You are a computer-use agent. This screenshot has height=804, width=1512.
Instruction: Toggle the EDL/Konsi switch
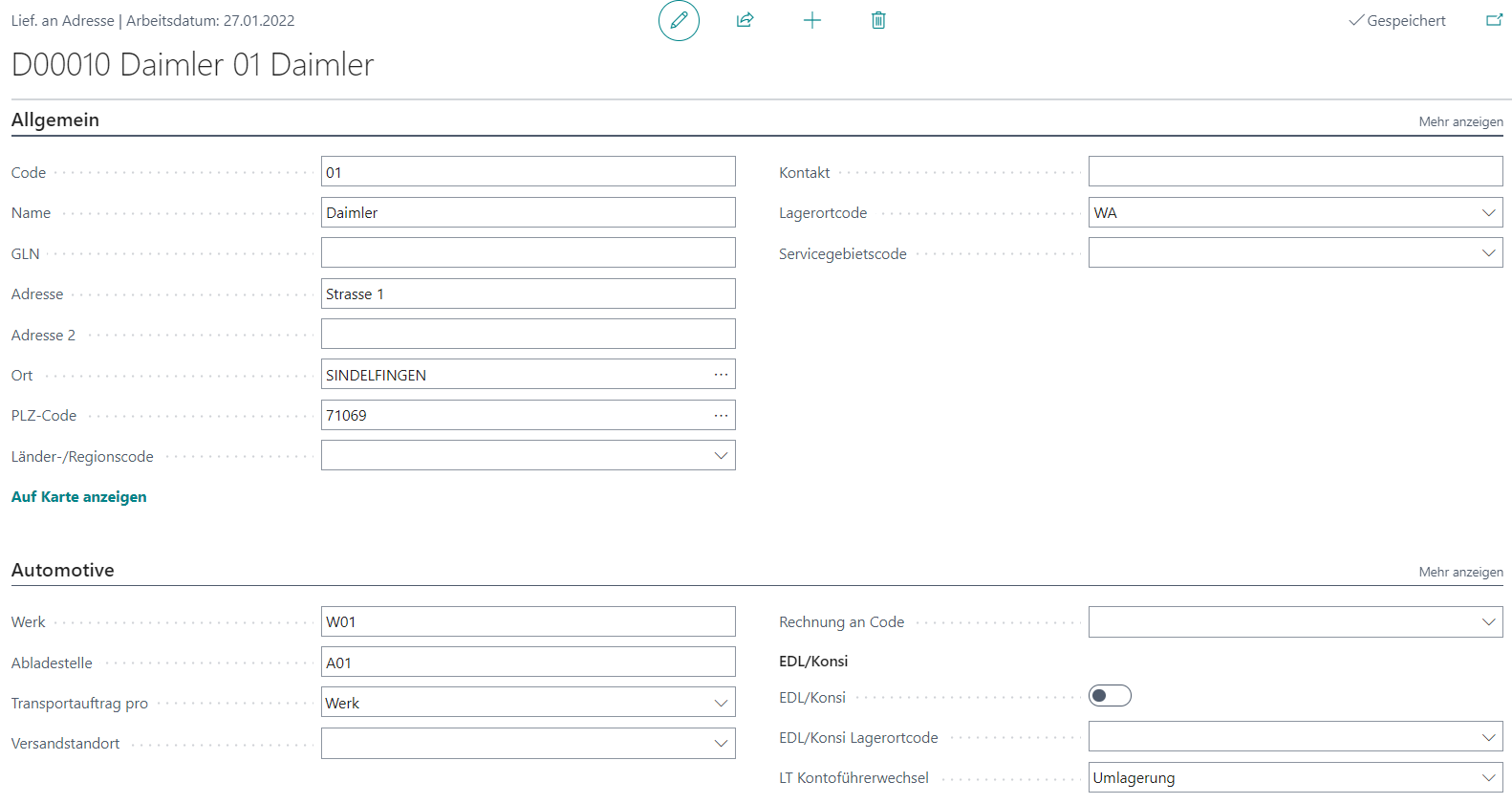click(x=1110, y=696)
